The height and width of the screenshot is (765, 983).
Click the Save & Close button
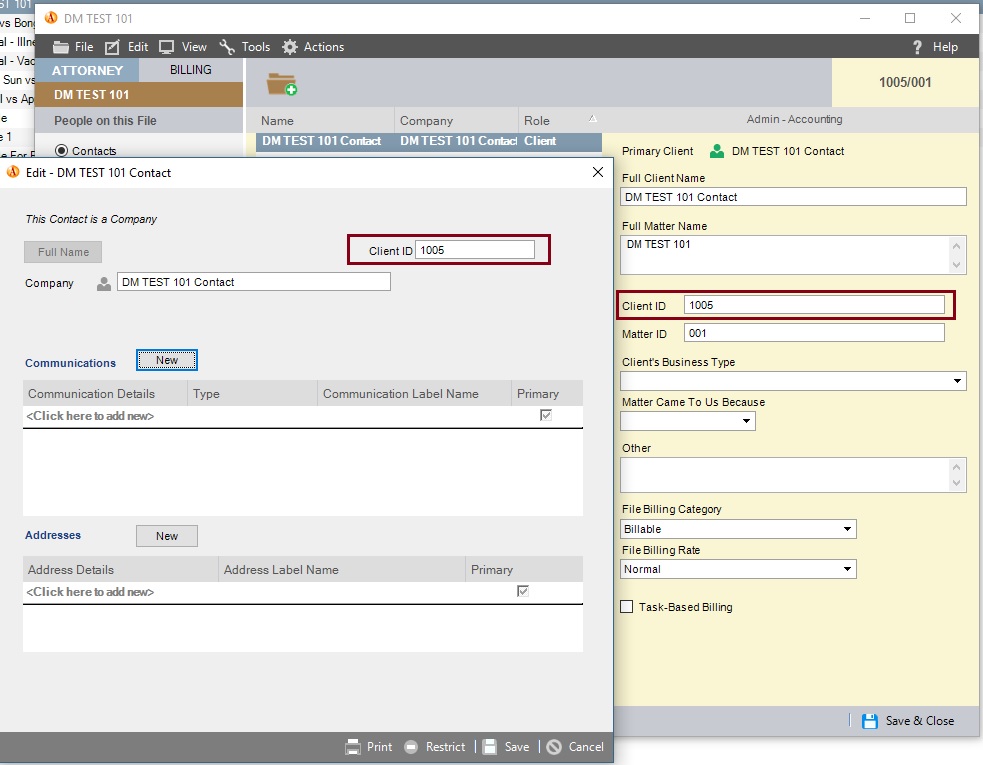click(908, 721)
